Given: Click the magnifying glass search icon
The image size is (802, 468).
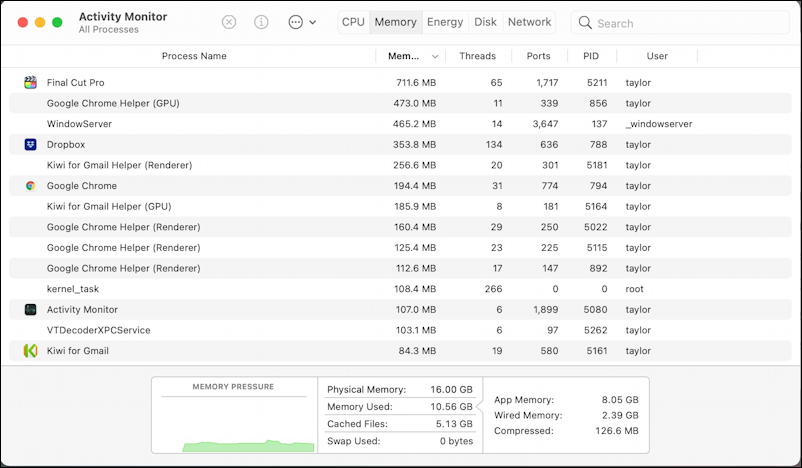Looking at the screenshot, I should click(x=585, y=23).
